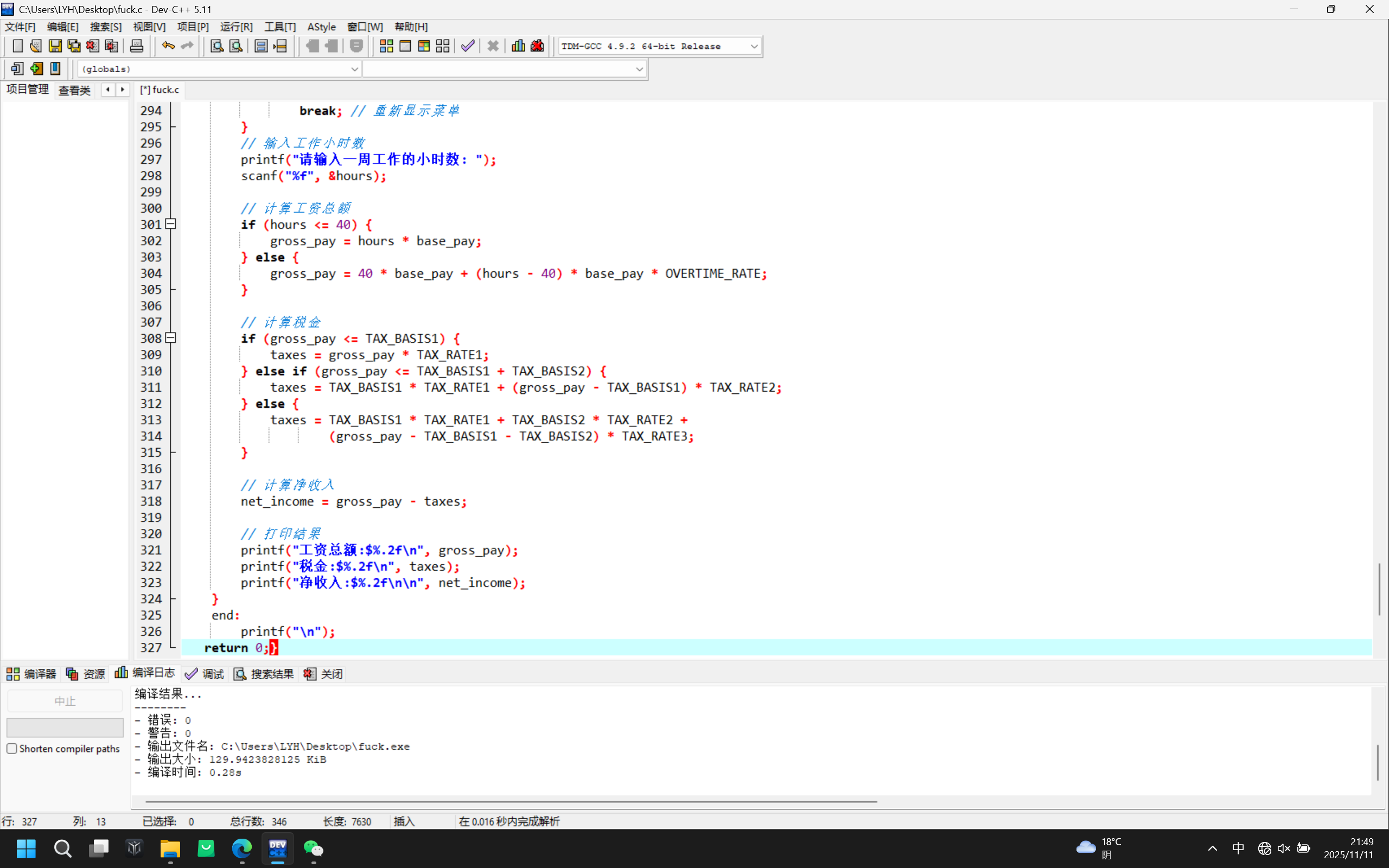This screenshot has width=1389, height=868.
Task: Run the compile (编译) checkmark icon
Action: [x=467, y=46]
